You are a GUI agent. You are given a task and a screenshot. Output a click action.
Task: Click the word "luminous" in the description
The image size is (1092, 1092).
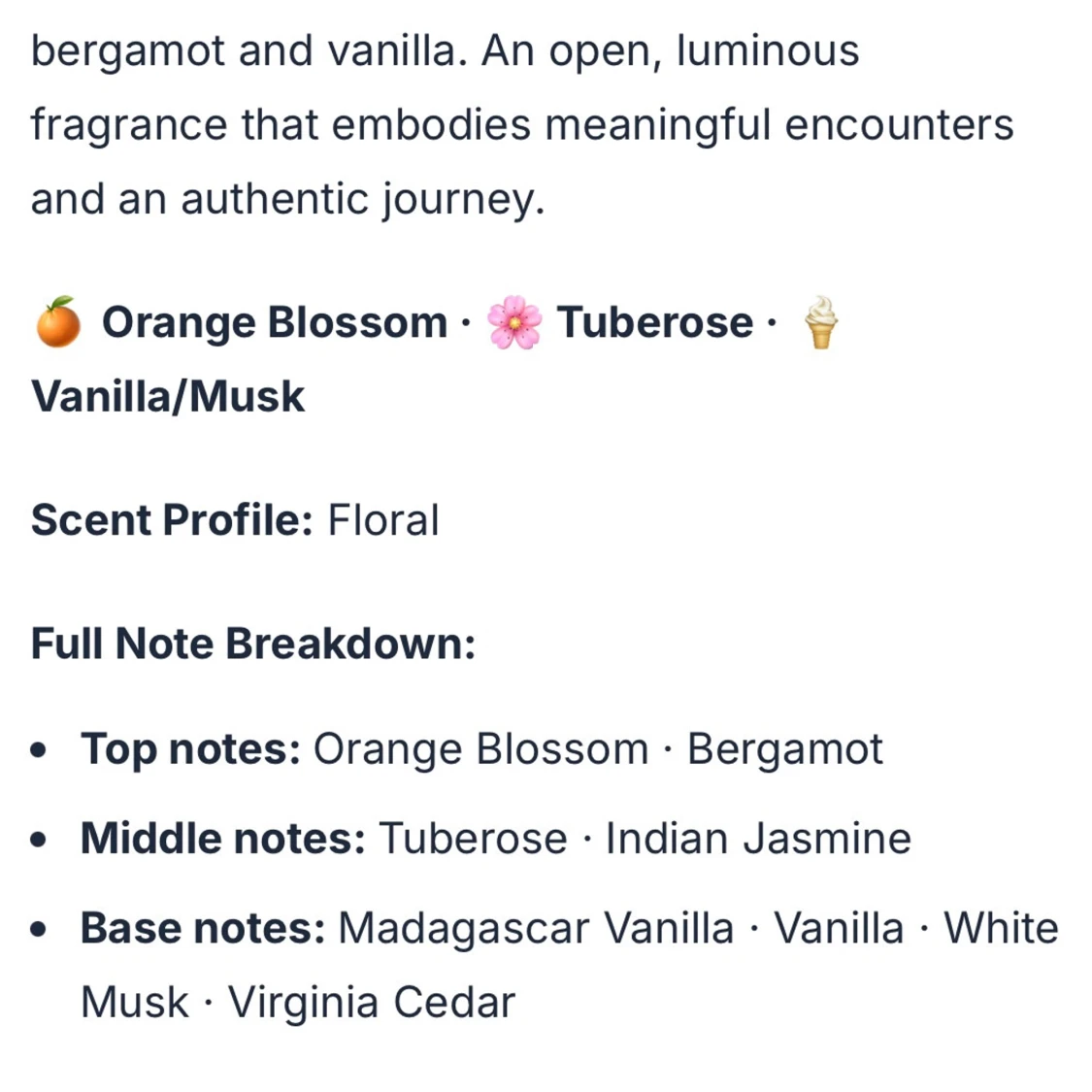point(767,50)
